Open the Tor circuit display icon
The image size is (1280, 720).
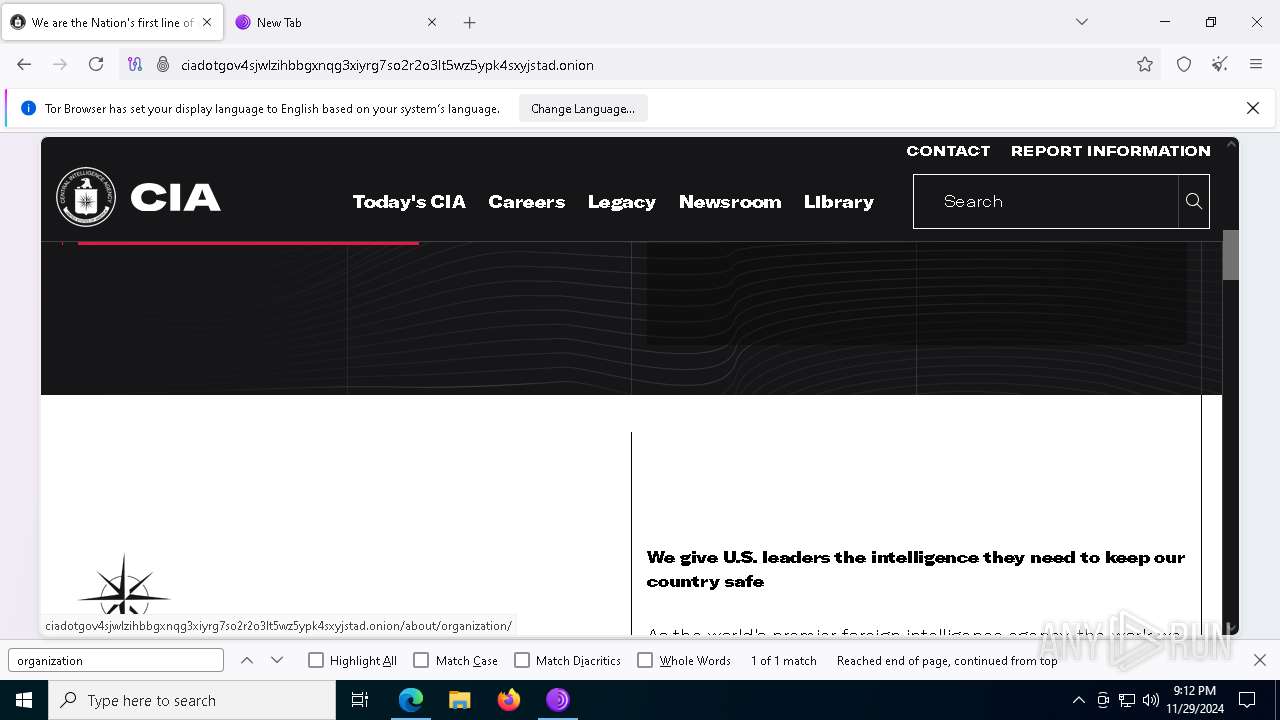coord(135,64)
